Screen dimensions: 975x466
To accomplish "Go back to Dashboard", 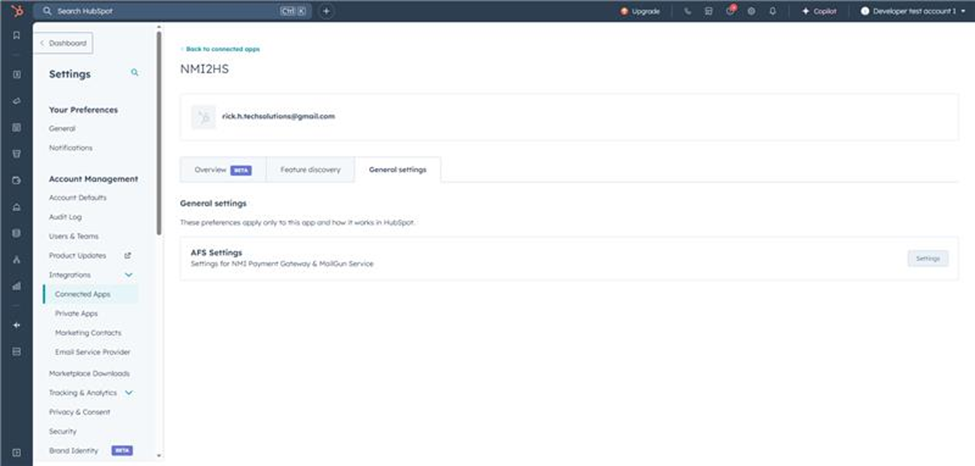I will [63, 44].
